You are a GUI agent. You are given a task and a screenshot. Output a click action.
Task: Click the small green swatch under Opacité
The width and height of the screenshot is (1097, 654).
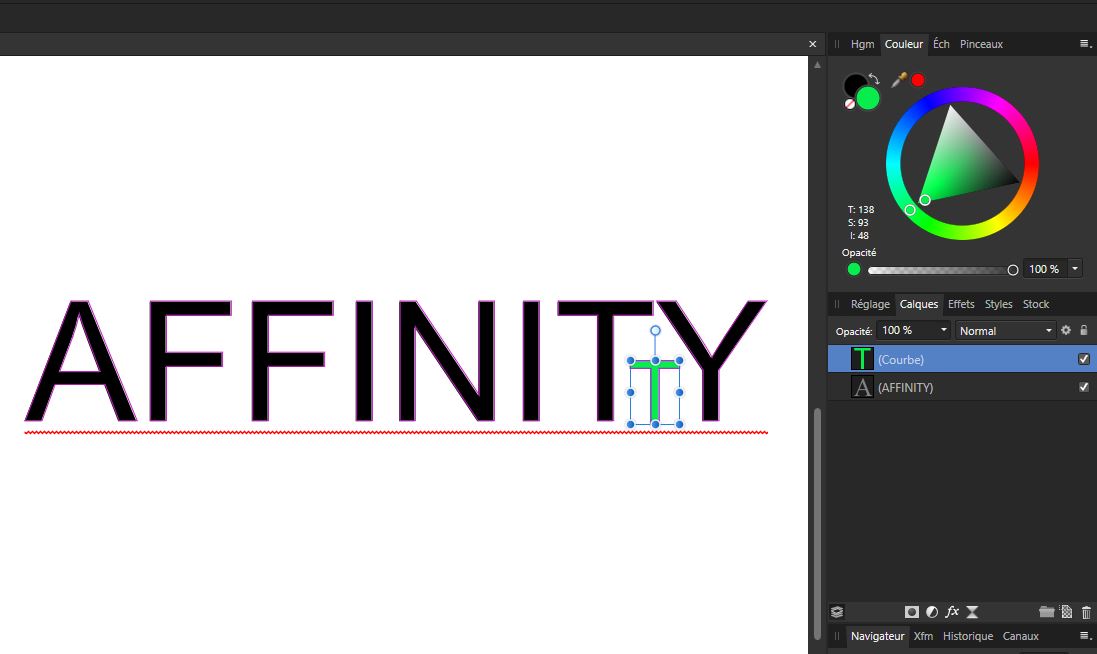[854, 269]
